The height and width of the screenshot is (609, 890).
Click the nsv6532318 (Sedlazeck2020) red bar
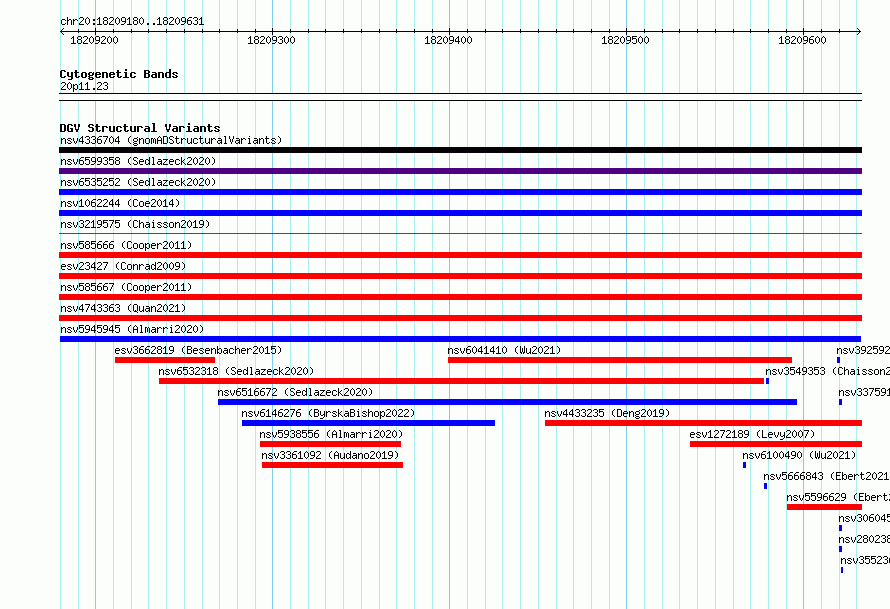tap(461, 381)
